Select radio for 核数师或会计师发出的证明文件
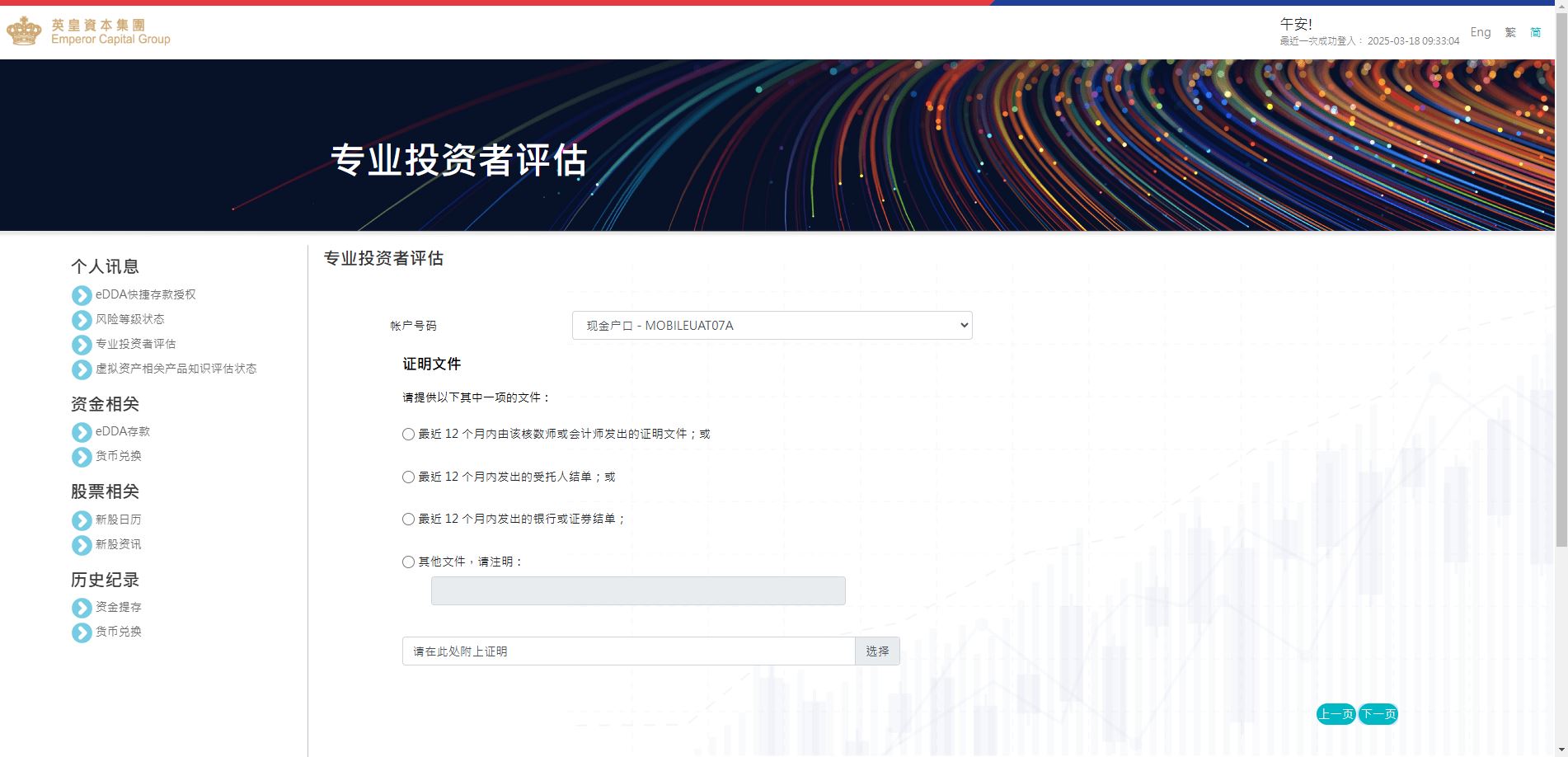Viewport: 1568px width, 757px height. 408,434
